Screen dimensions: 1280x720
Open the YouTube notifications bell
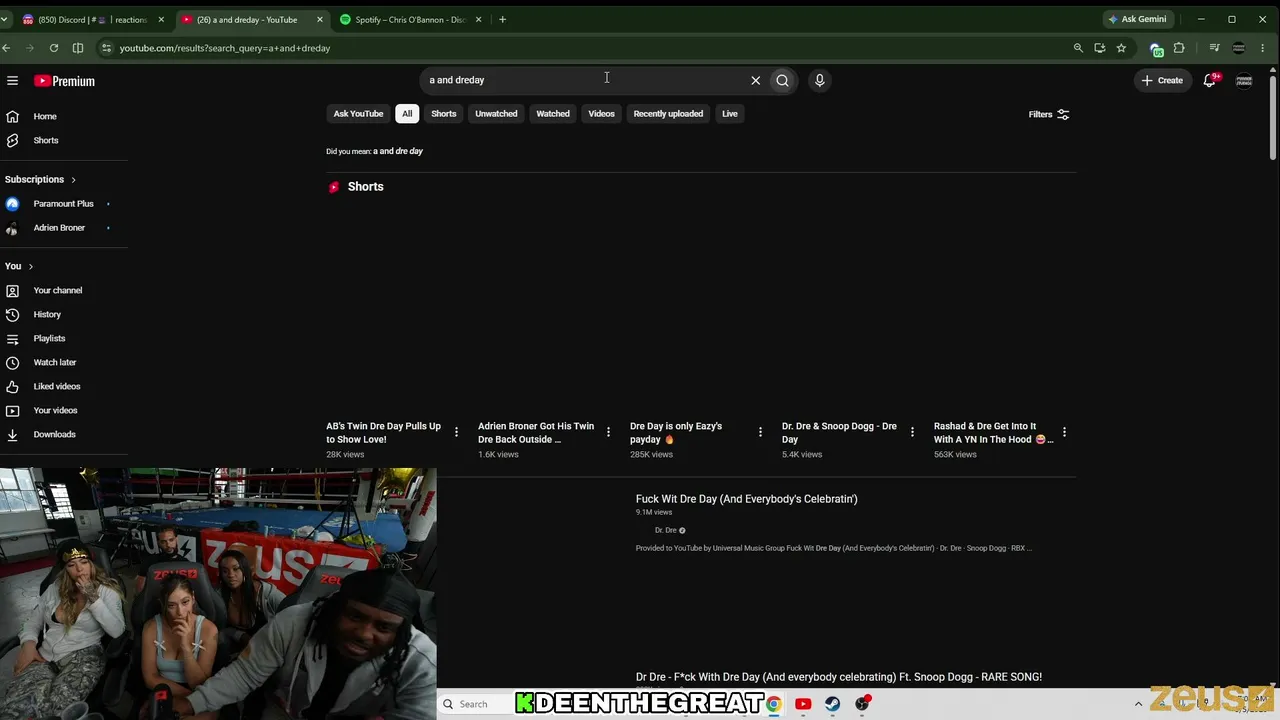(x=1210, y=80)
